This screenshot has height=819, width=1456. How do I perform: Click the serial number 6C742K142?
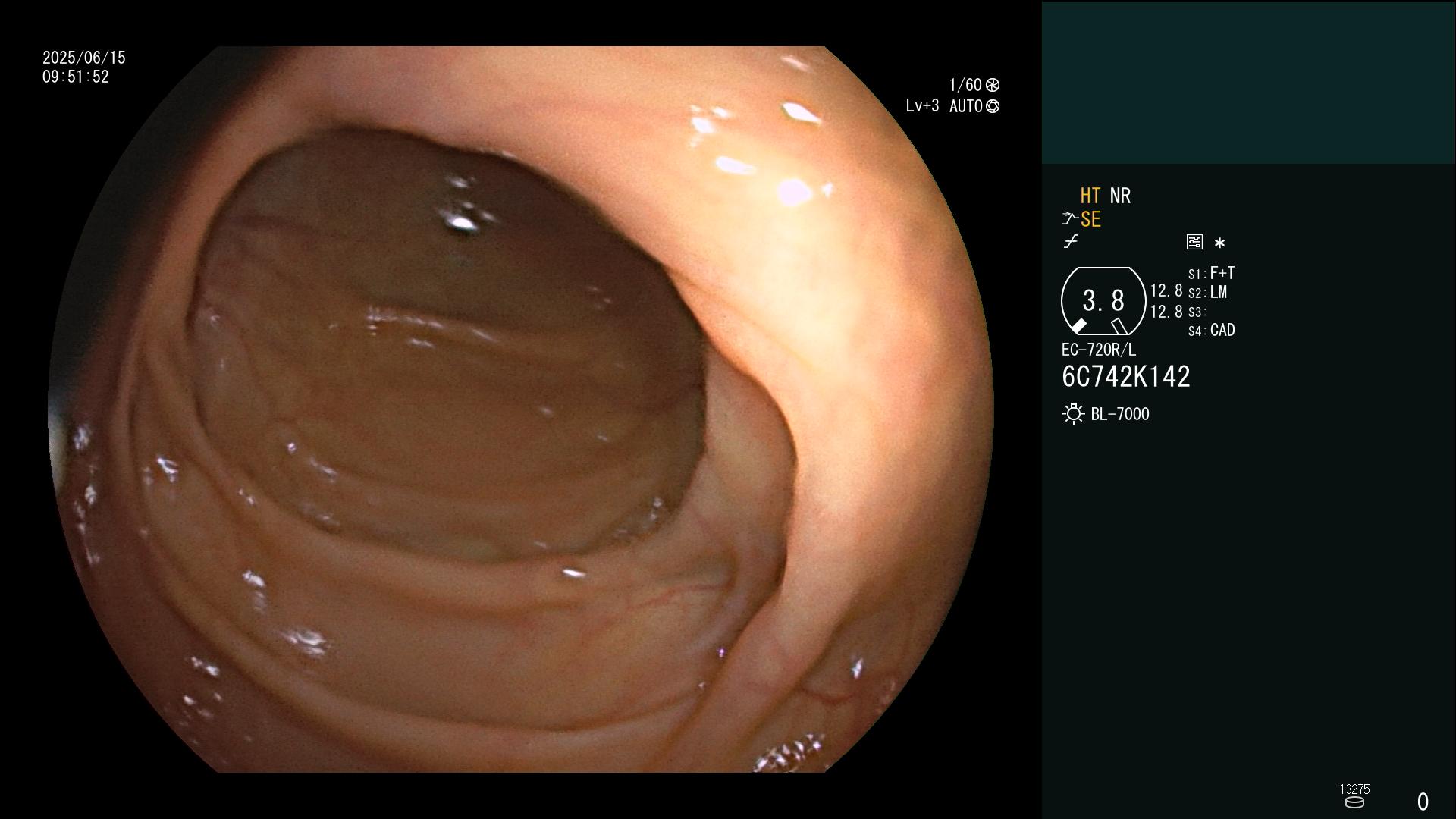click(x=1126, y=377)
